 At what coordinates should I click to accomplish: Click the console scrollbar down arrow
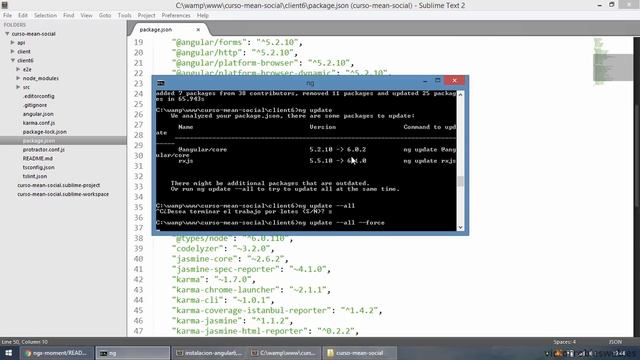(460, 228)
